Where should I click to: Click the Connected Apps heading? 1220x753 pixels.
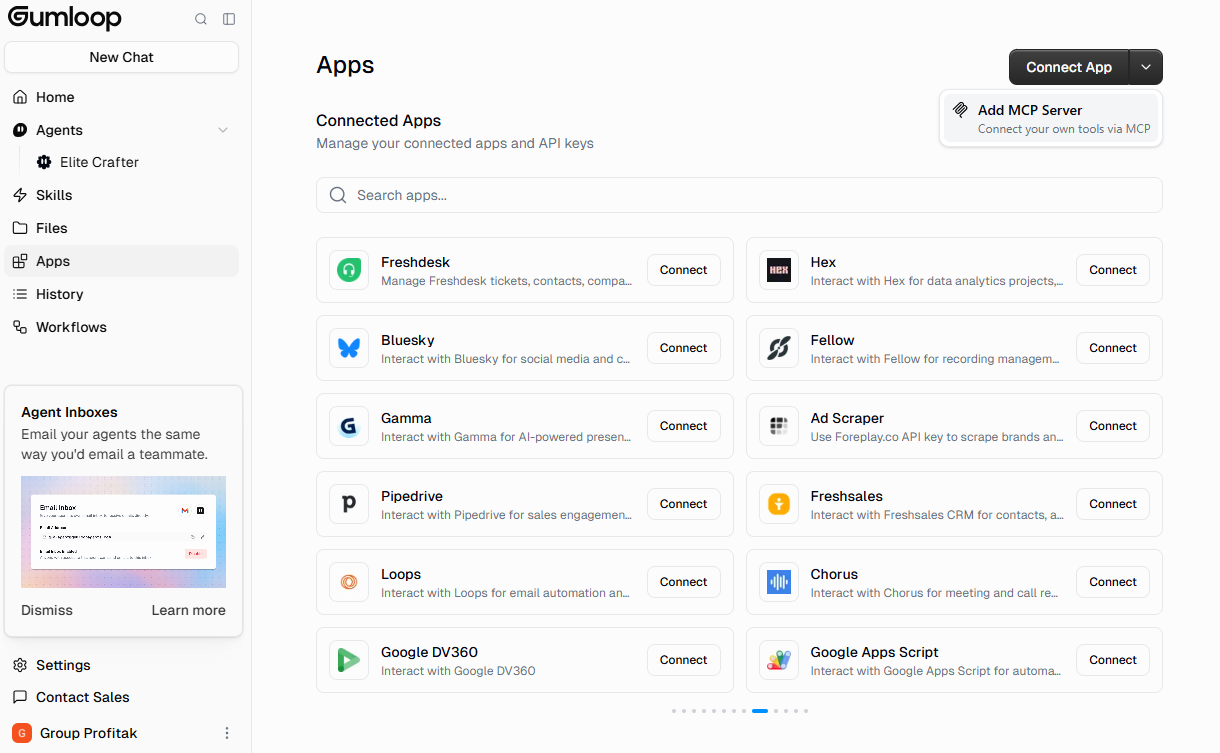point(379,121)
